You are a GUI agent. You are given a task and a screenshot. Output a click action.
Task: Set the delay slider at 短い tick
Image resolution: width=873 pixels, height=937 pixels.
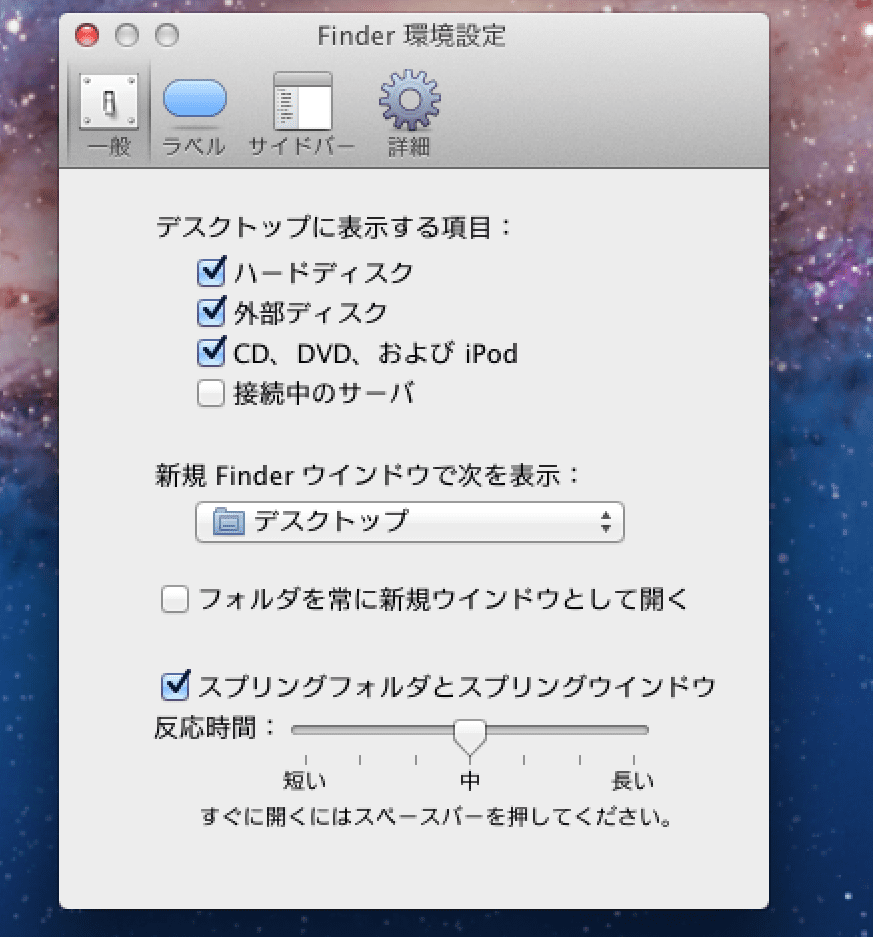[306, 760]
